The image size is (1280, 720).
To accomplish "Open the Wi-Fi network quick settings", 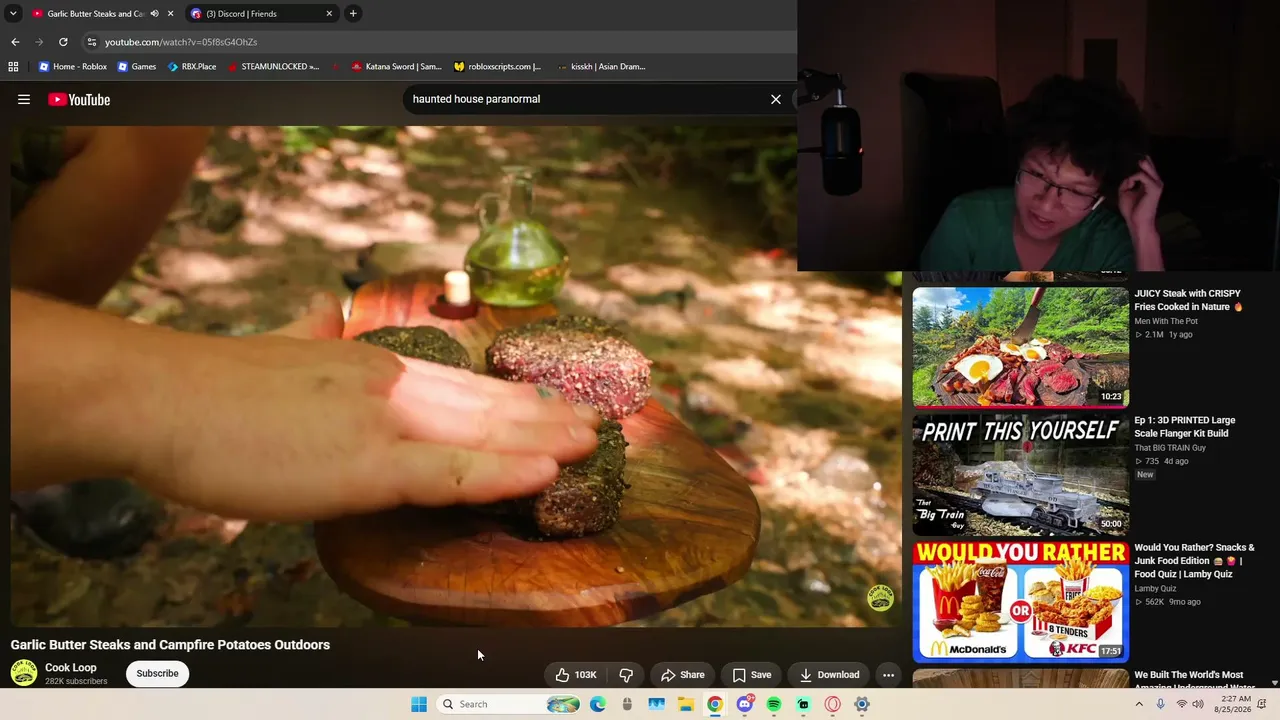I will coord(1182,704).
